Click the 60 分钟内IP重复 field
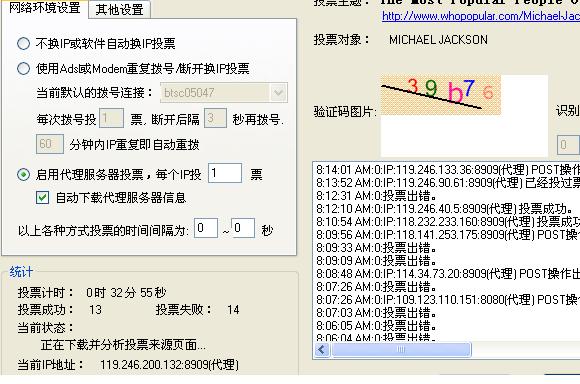580x384 pixels. [x=50, y=144]
